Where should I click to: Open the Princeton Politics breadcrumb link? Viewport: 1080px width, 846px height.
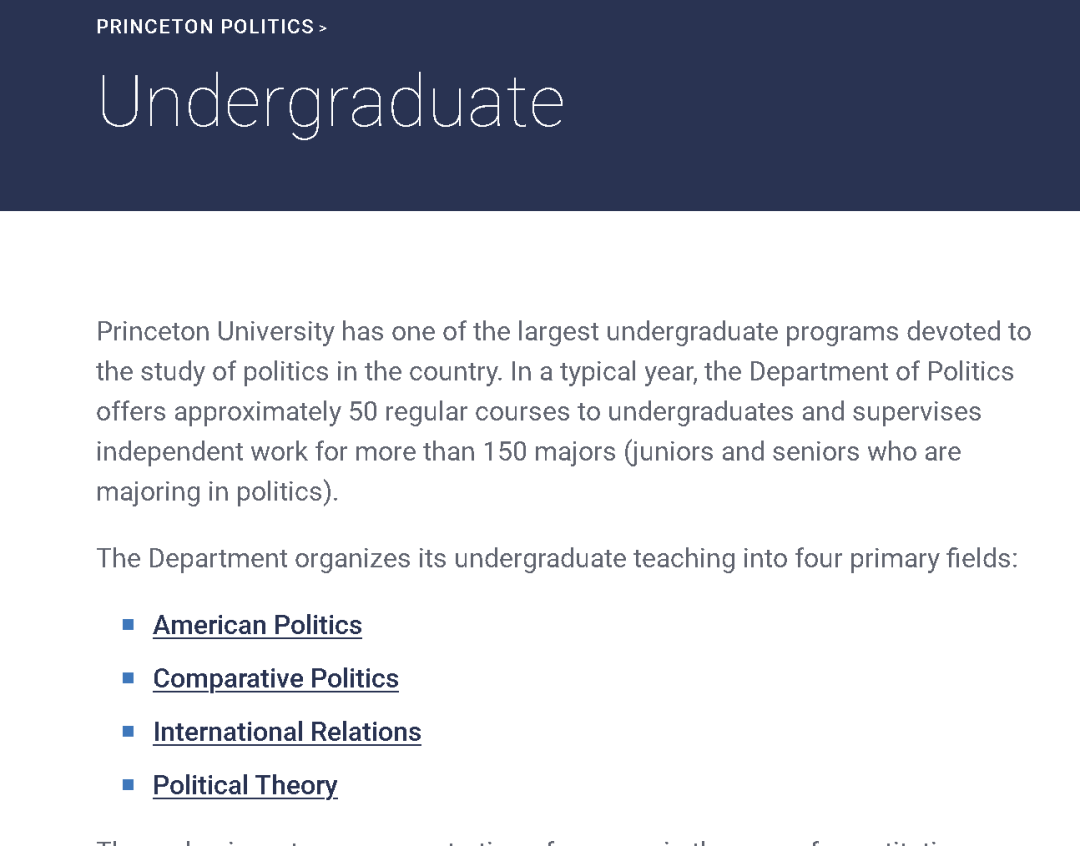tap(205, 27)
